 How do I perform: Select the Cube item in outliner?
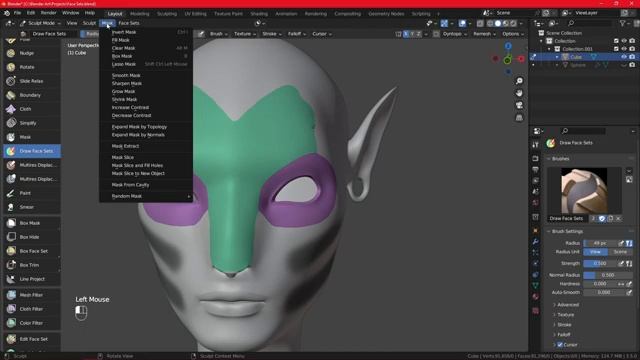coord(576,57)
